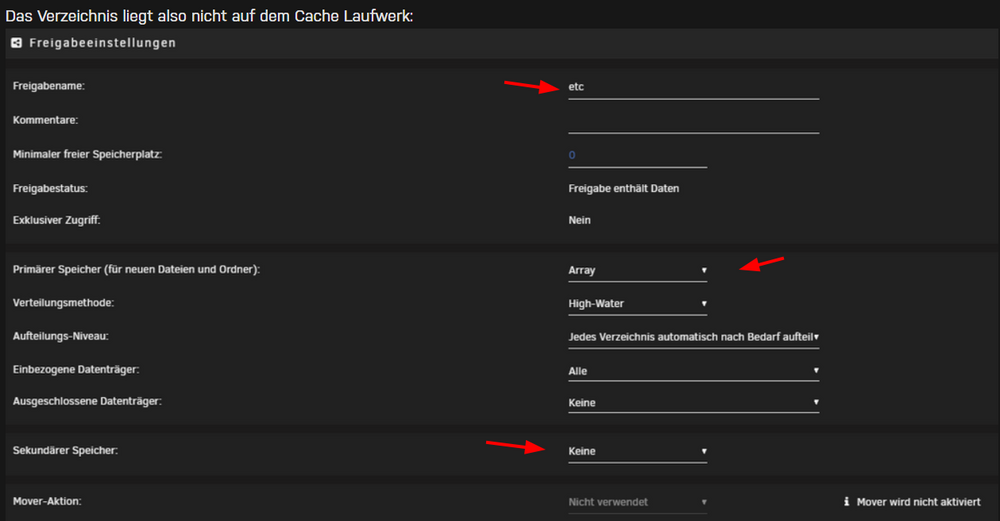This screenshot has width=1000, height=521.
Task: Open Sekundärer Speicher dropdown showing Keine
Action: click(637, 451)
